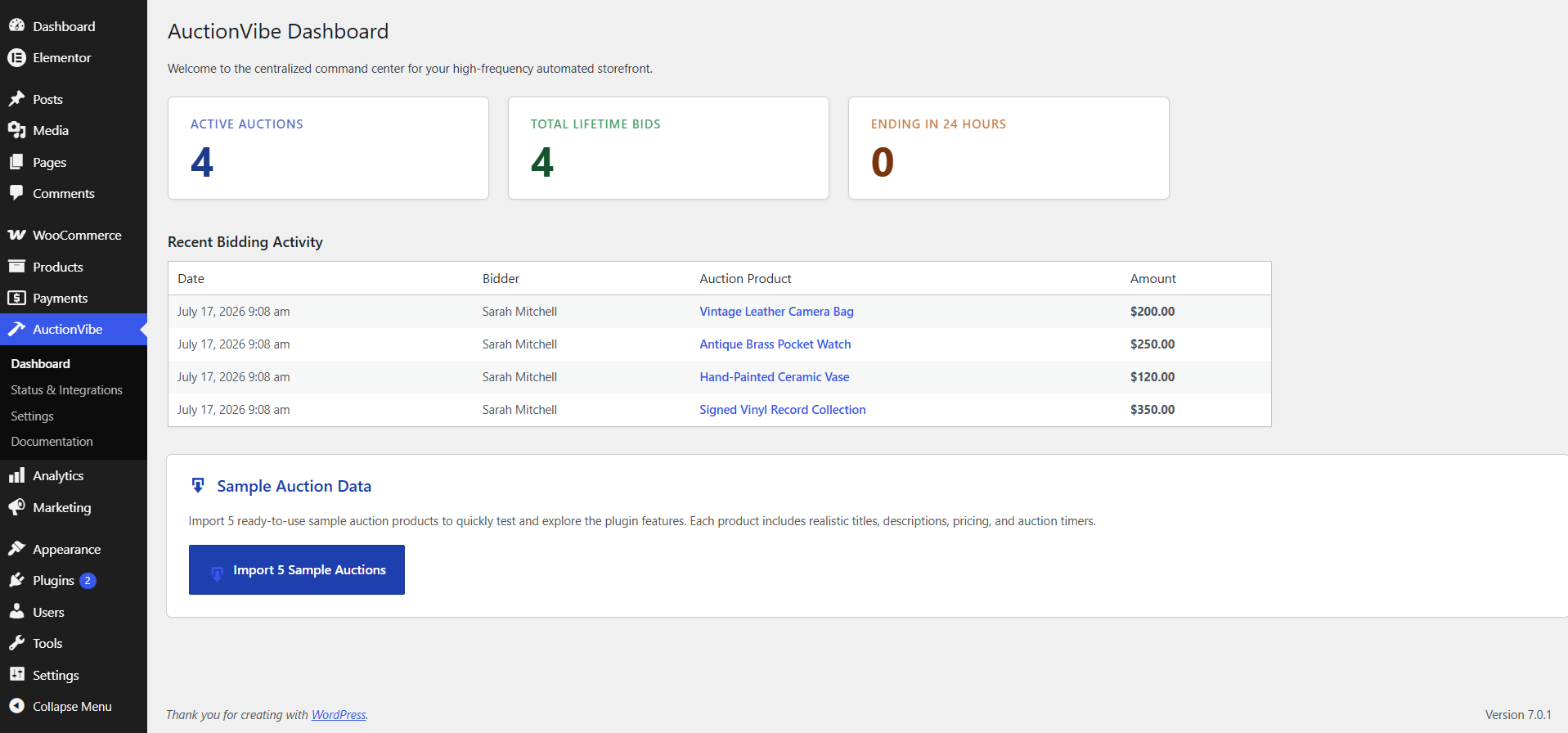
Task: Click the AuctionVibe hammer icon
Action: pos(16,329)
